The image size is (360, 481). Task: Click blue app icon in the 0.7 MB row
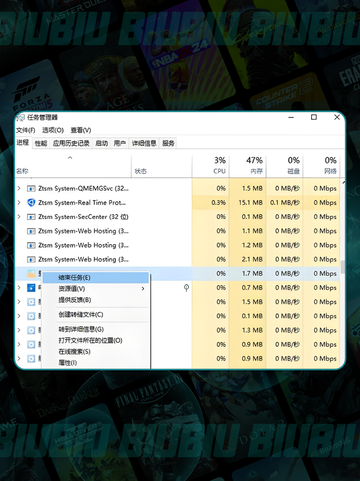[x=31, y=288]
